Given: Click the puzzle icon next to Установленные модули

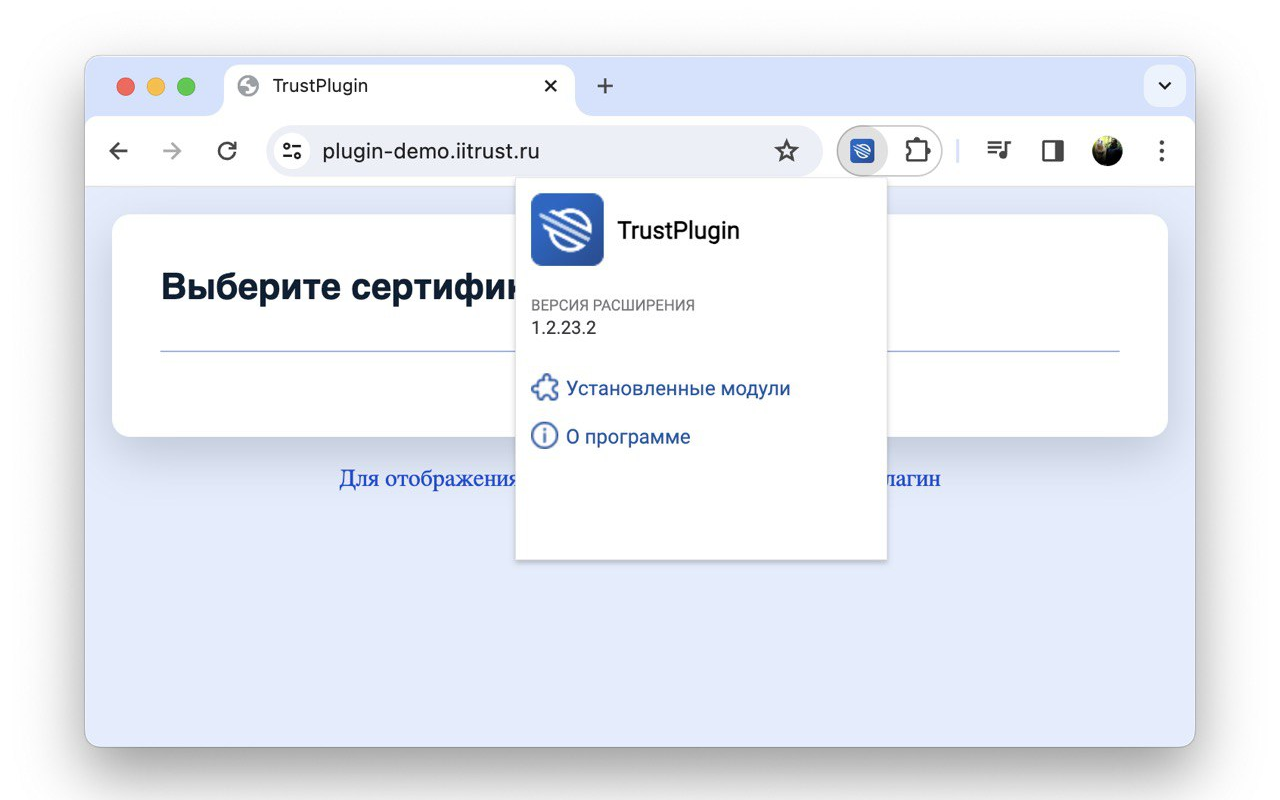Looking at the screenshot, I should point(545,387).
